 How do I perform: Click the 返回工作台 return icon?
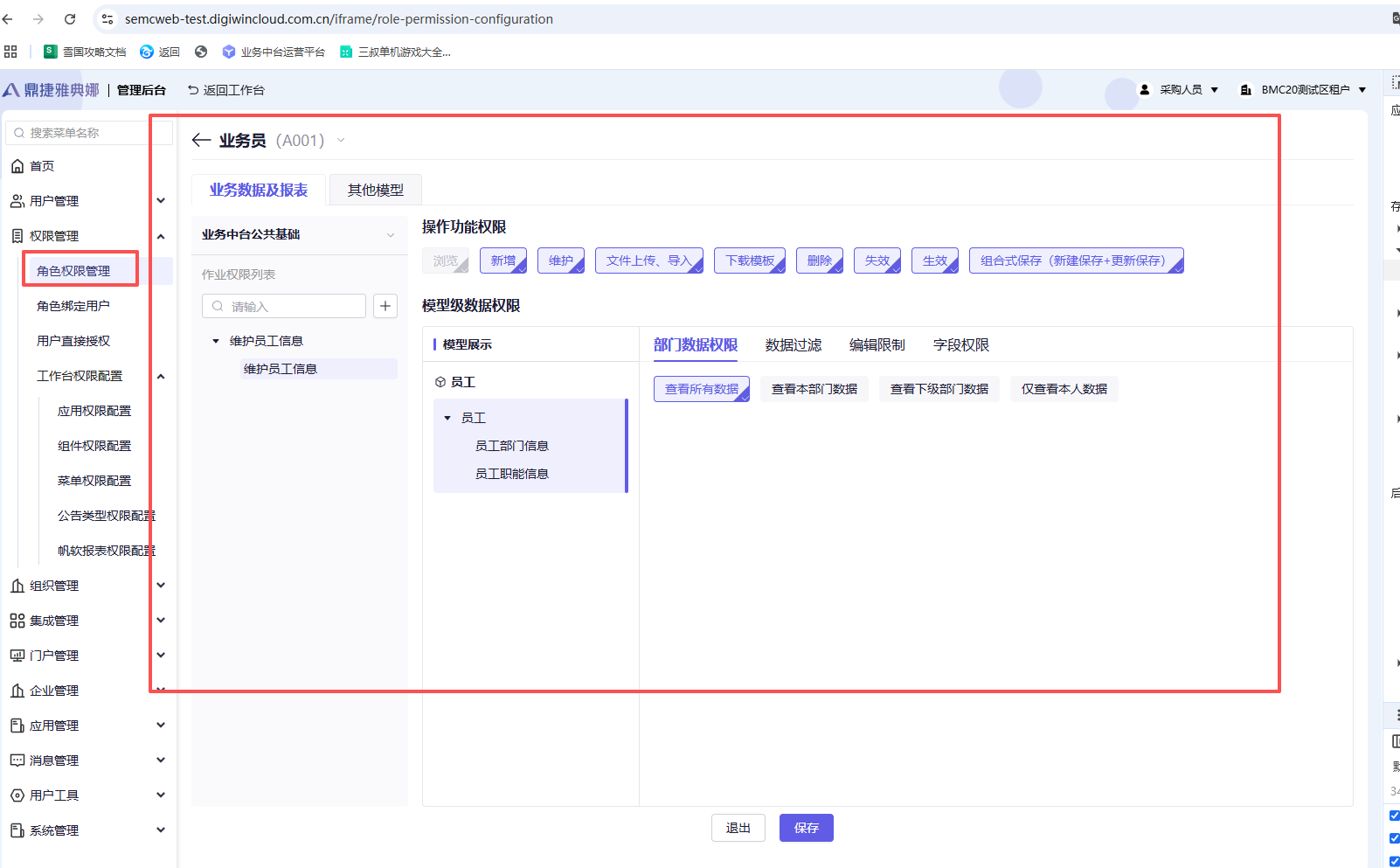pos(193,90)
